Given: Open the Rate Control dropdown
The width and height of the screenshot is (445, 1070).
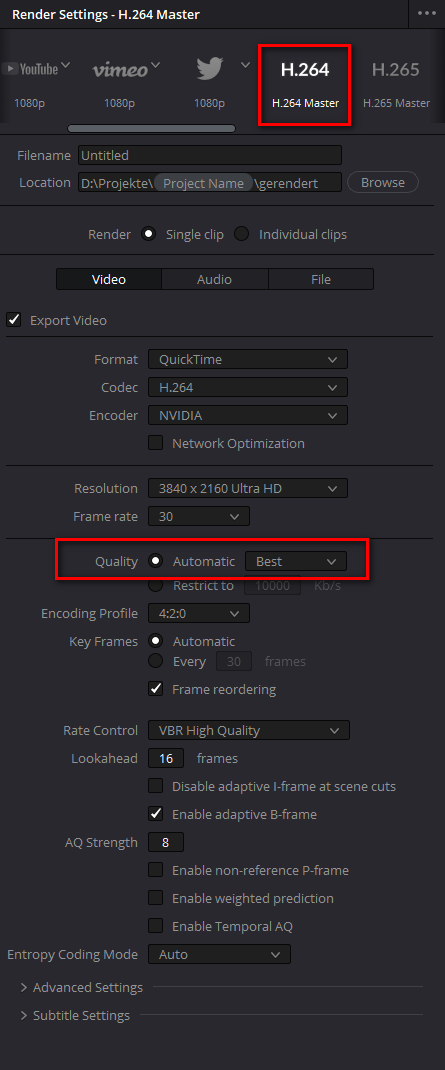Looking at the screenshot, I should 248,730.
